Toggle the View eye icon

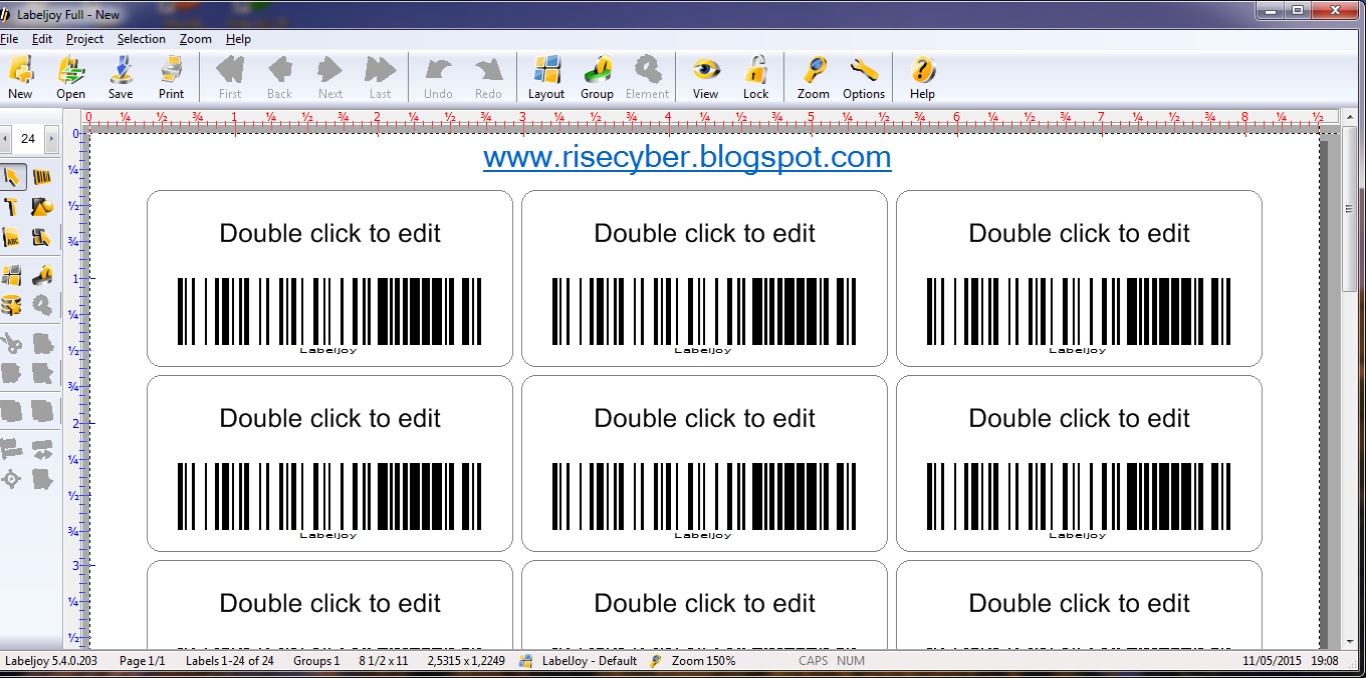706,78
